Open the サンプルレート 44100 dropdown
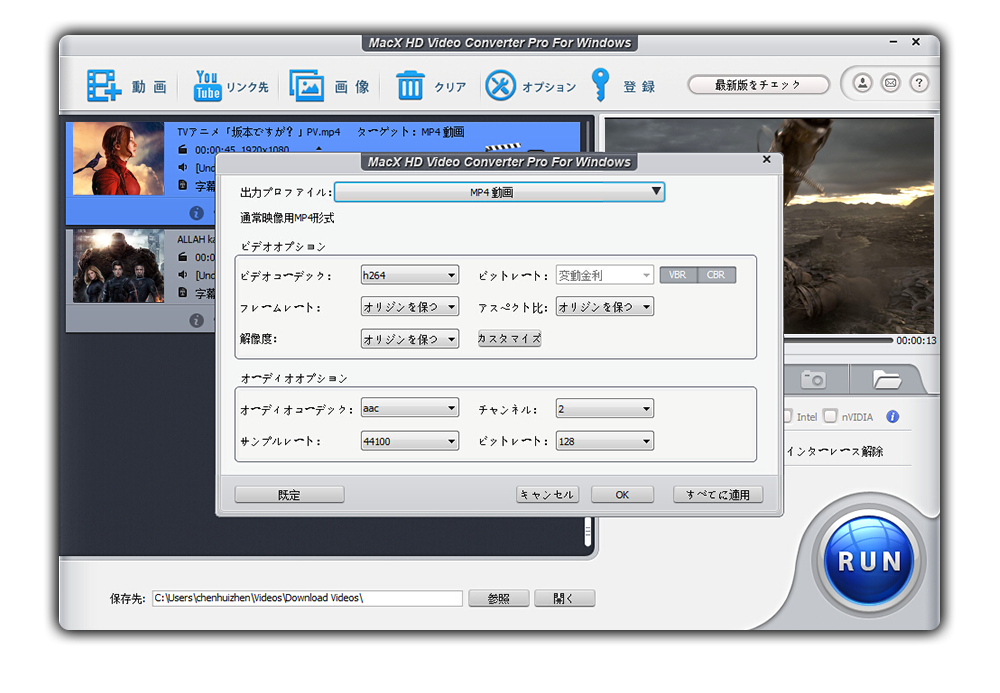The height and width of the screenshot is (693, 1000). pyautogui.click(x=409, y=441)
